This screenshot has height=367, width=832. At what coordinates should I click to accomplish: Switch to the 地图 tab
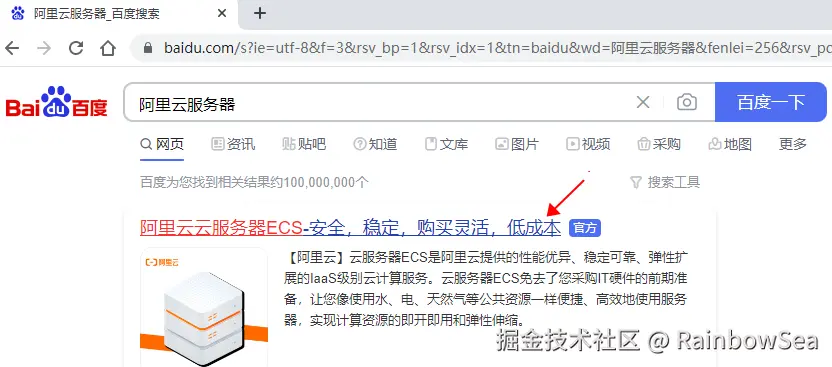click(730, 144)
